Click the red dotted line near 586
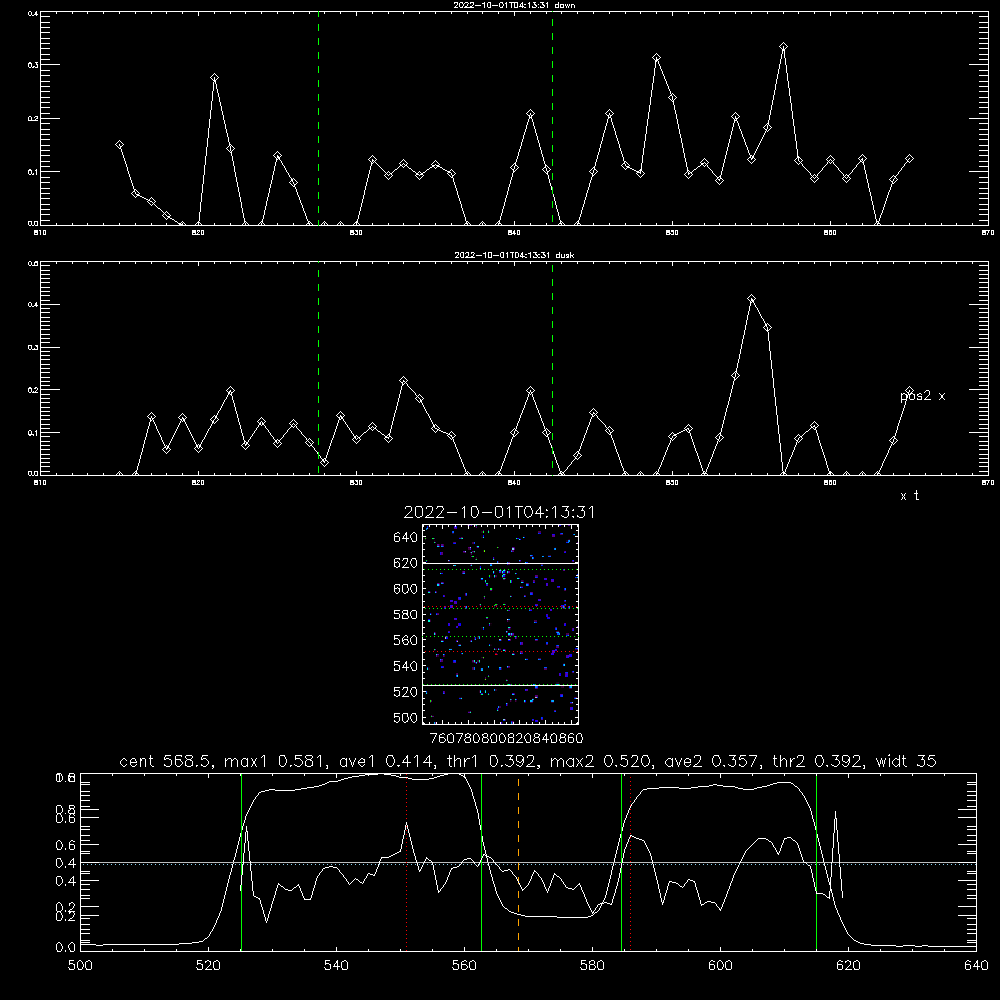The height and width of the screenshot is (1000, 1000). coord(630,861)
